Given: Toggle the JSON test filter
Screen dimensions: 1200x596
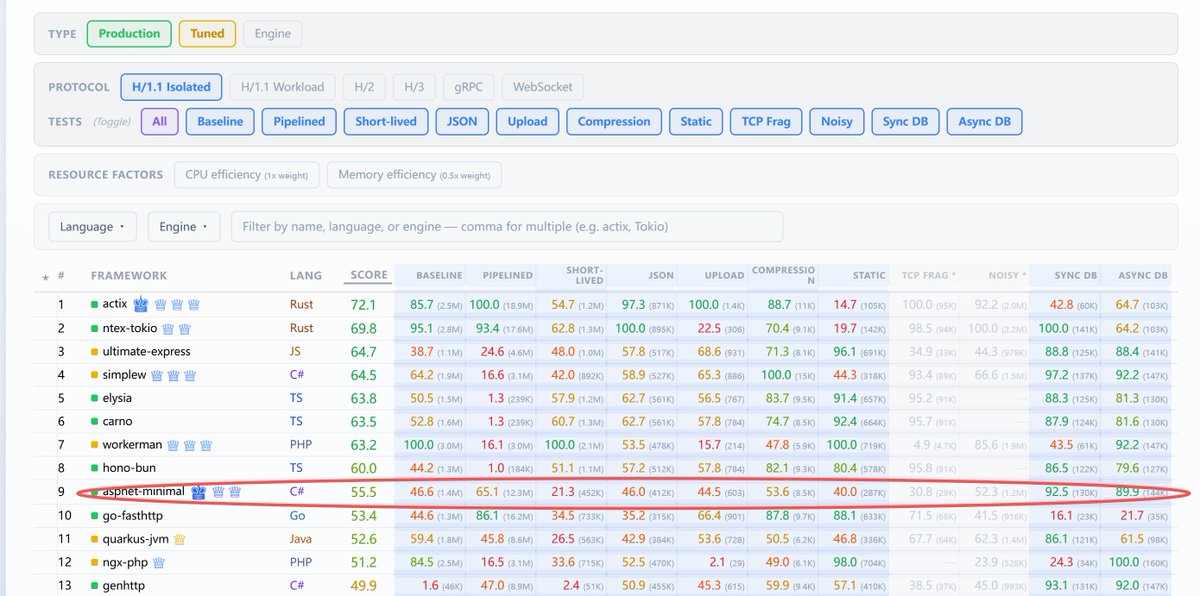Looking at the screenshot, I should click(461, 121).
